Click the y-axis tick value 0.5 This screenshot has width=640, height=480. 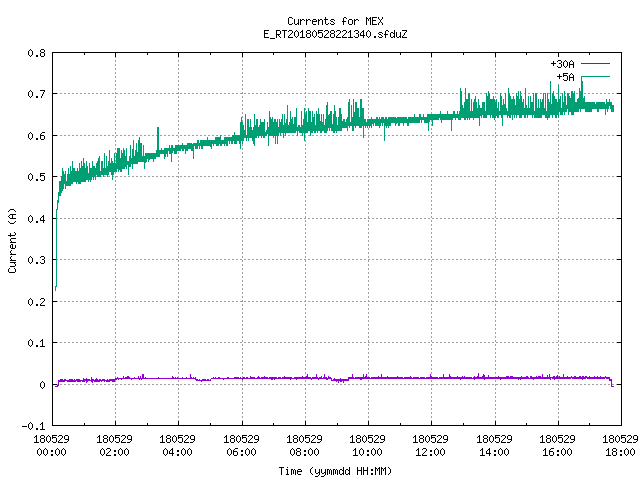[36, 177]
